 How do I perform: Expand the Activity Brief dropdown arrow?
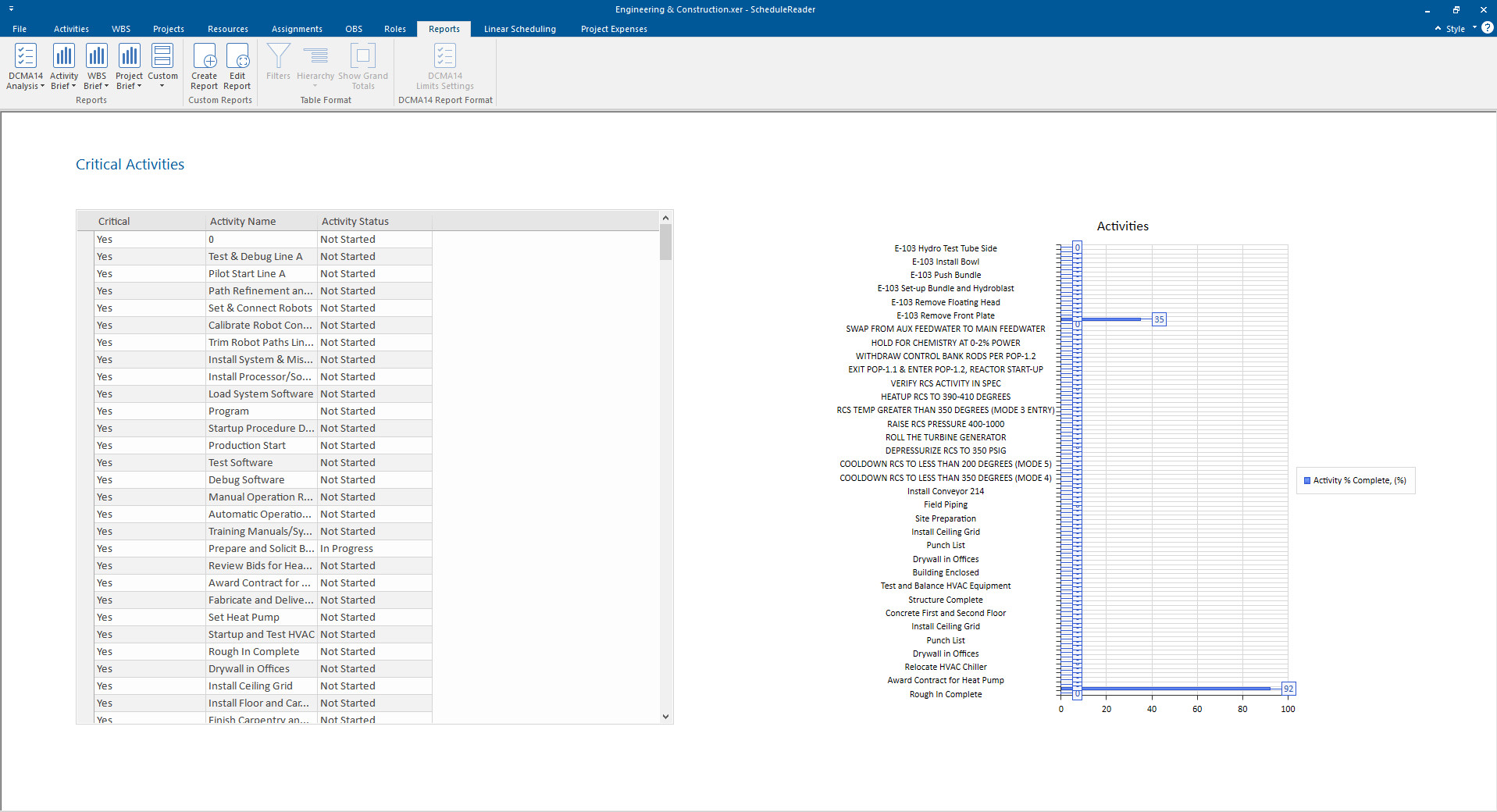[x=74, y=87]
